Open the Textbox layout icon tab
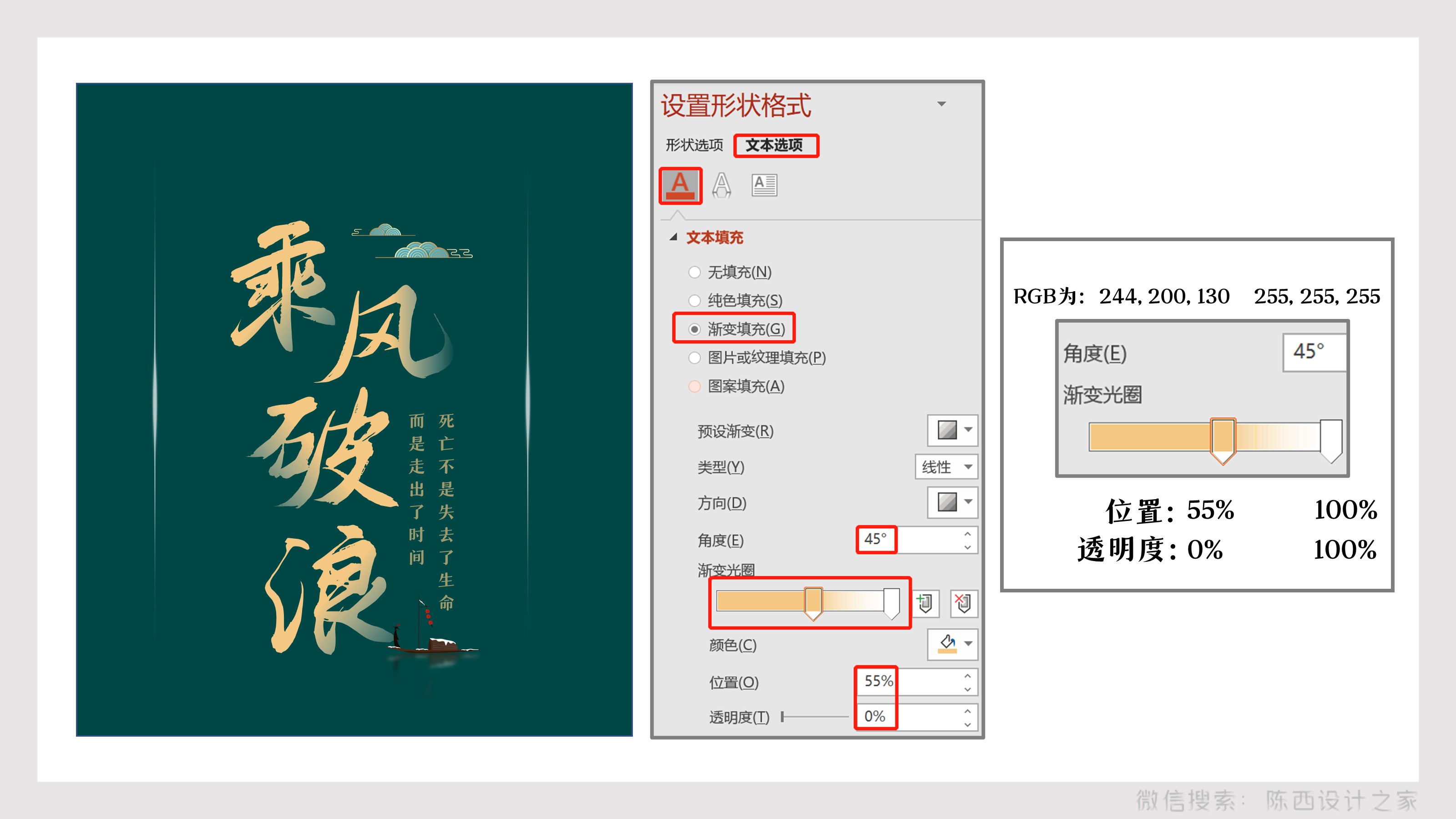The image size is (1456, 819). point(764,185)
